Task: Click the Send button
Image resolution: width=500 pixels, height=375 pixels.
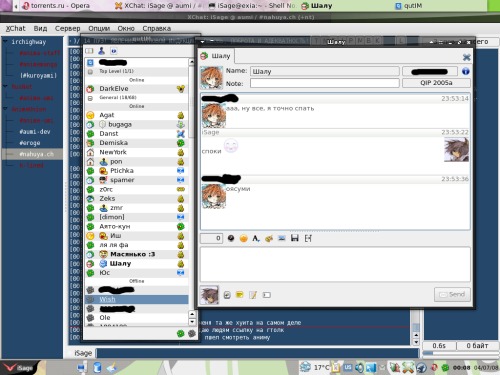Action: click(452, 294)
